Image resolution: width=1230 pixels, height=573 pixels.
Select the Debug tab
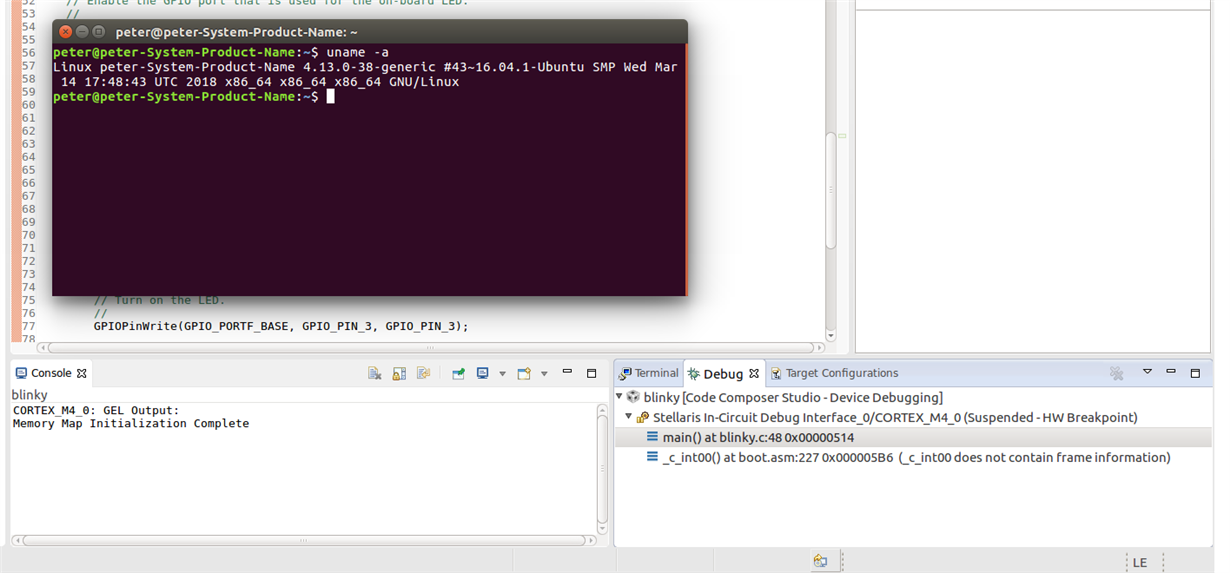(x=723, y=374)
